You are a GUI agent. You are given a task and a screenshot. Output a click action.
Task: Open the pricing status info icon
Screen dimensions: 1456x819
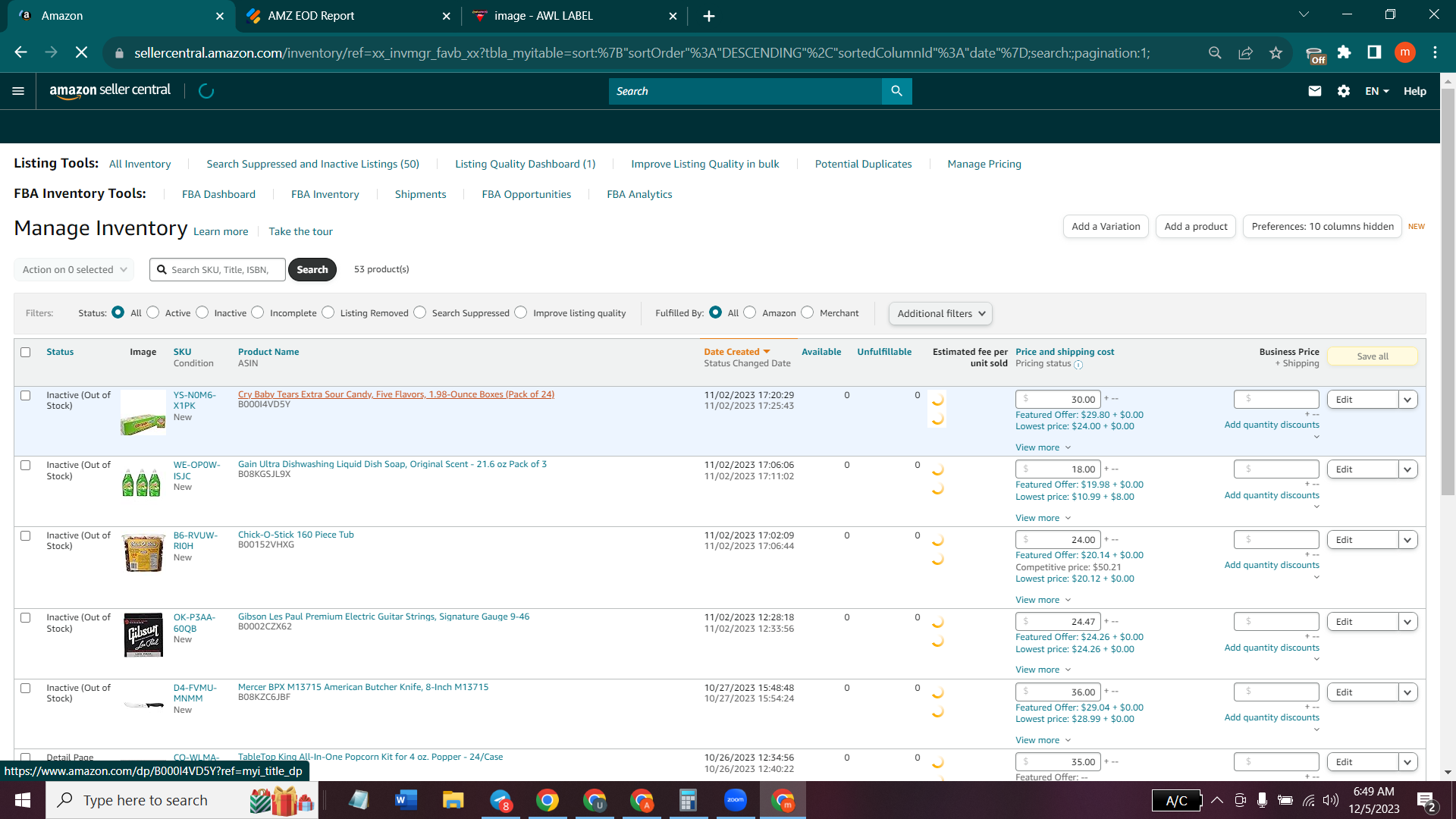pos(1078,365)
